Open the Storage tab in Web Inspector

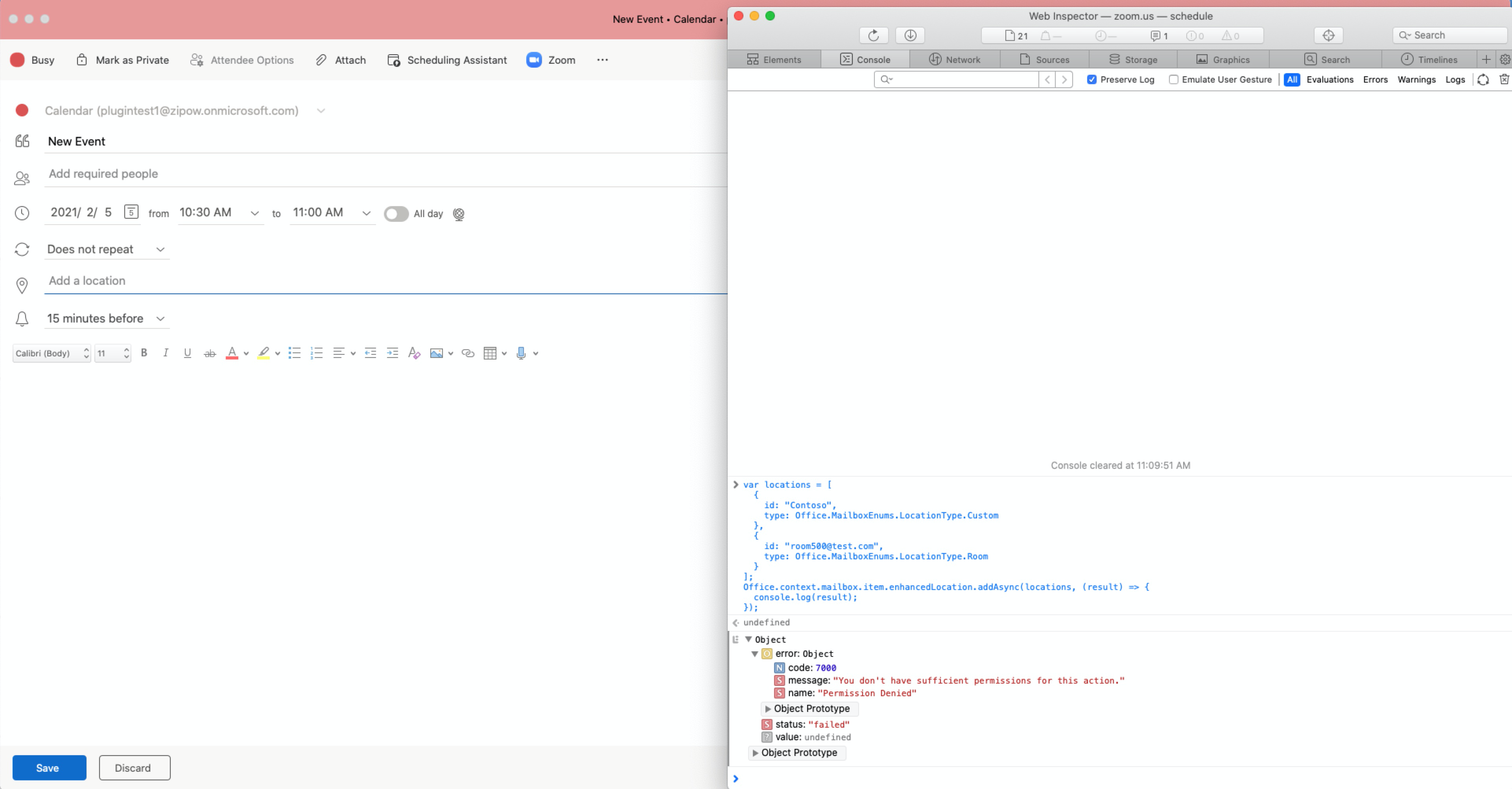(x=1134, y=59)
